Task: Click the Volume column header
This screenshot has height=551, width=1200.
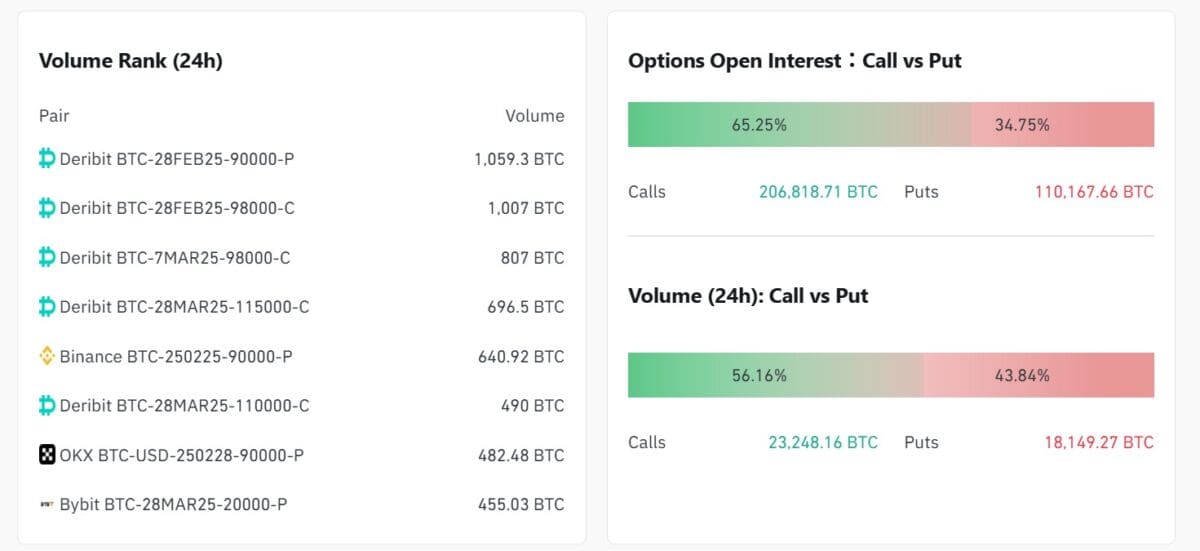Action: tap(534, 116)
